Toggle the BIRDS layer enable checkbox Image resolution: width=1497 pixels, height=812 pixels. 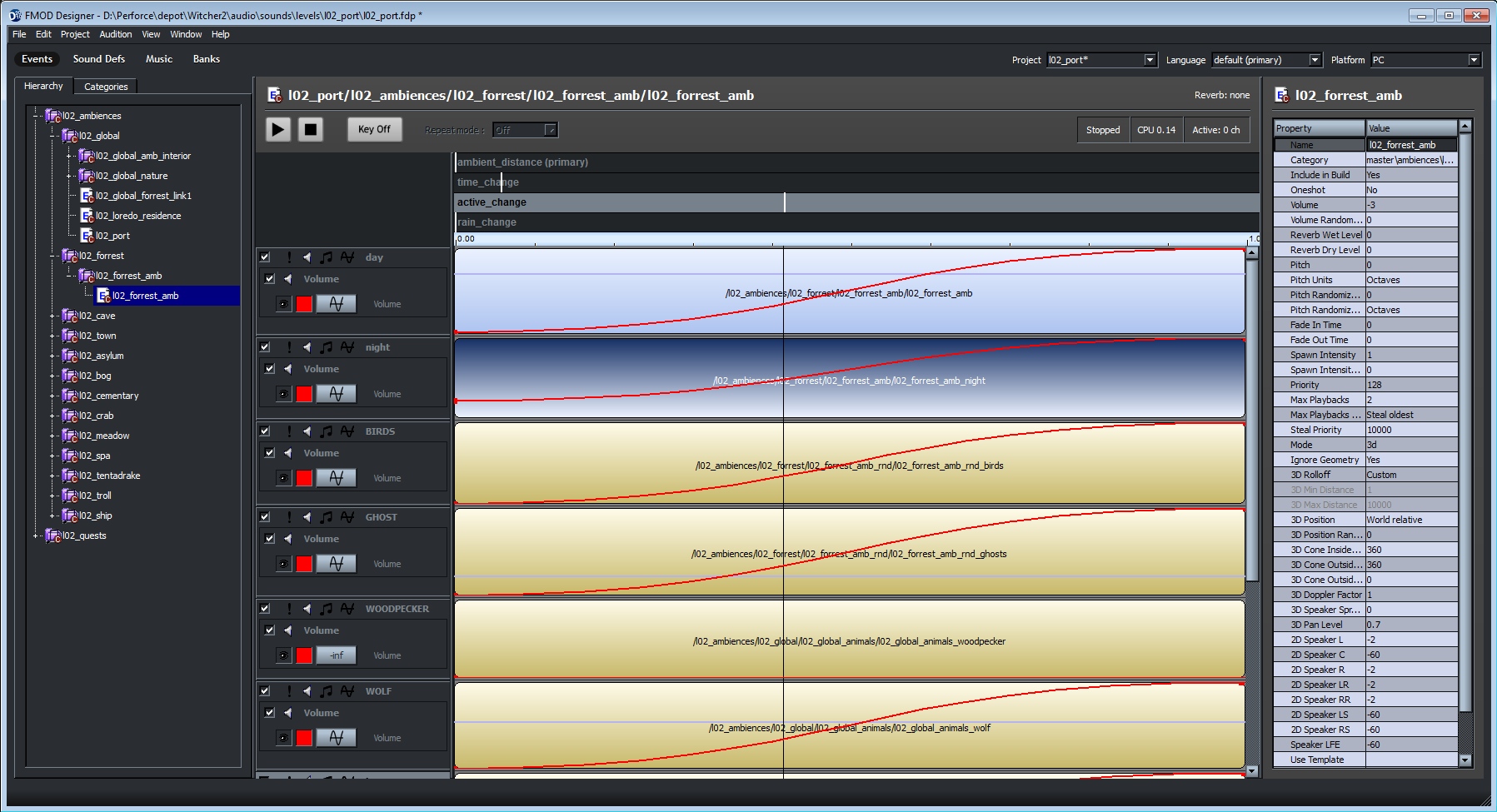(264, 431)
